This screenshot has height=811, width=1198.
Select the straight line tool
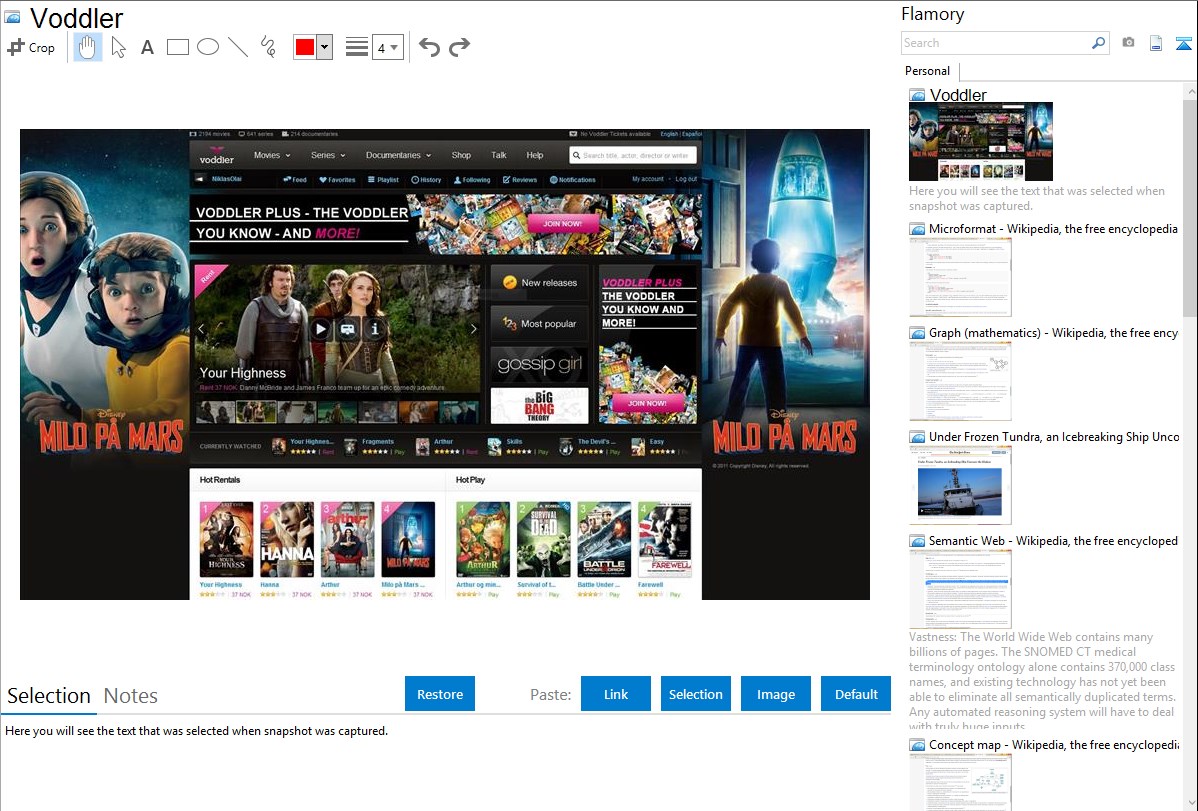[x=238, y=47]
